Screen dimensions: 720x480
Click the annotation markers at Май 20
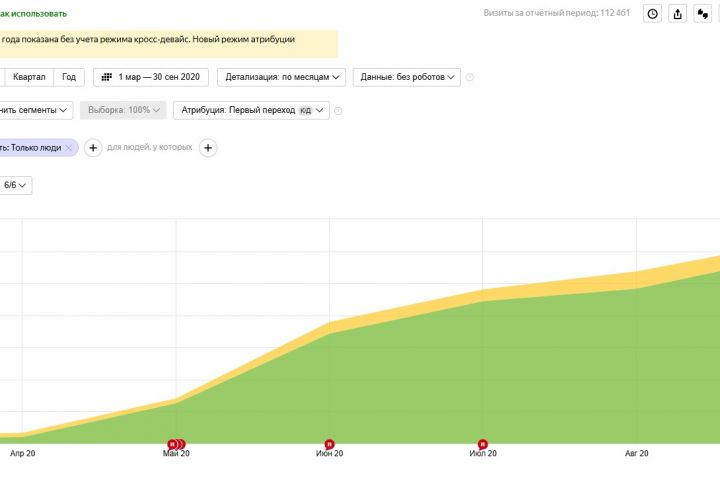176,444
